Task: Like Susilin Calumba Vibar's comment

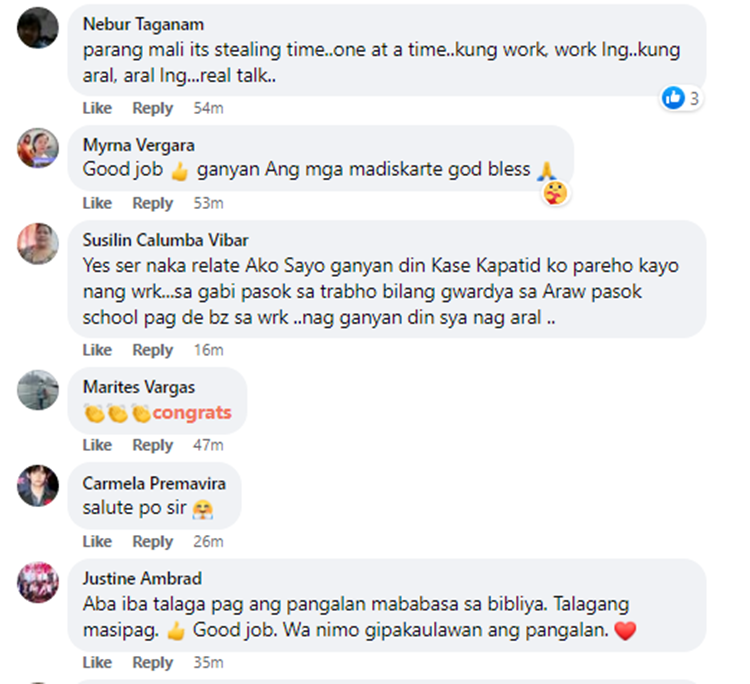Action: pyautogui.click(x=97, y=350)
